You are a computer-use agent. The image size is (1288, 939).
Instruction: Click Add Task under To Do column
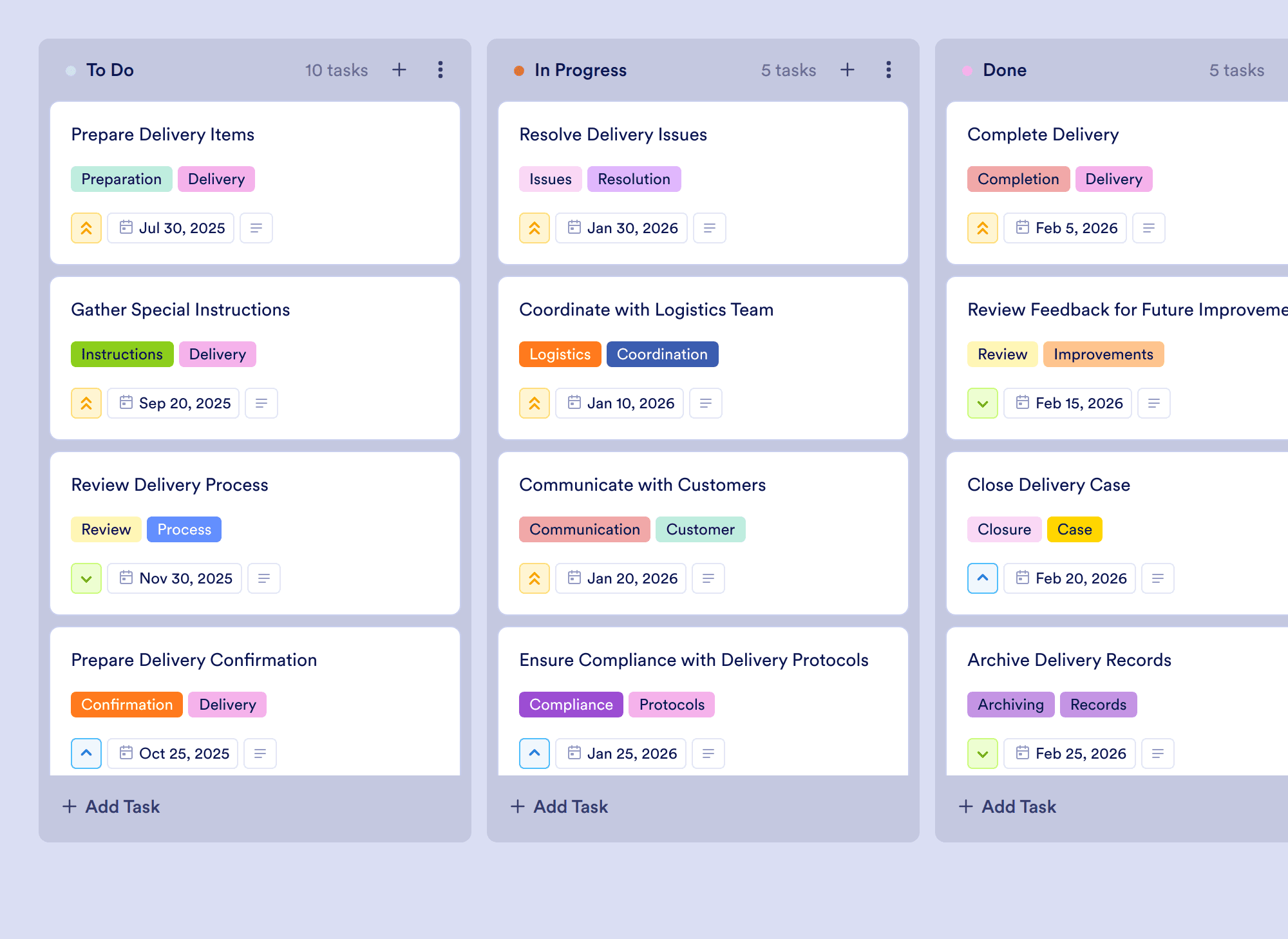tap(111, 806)
